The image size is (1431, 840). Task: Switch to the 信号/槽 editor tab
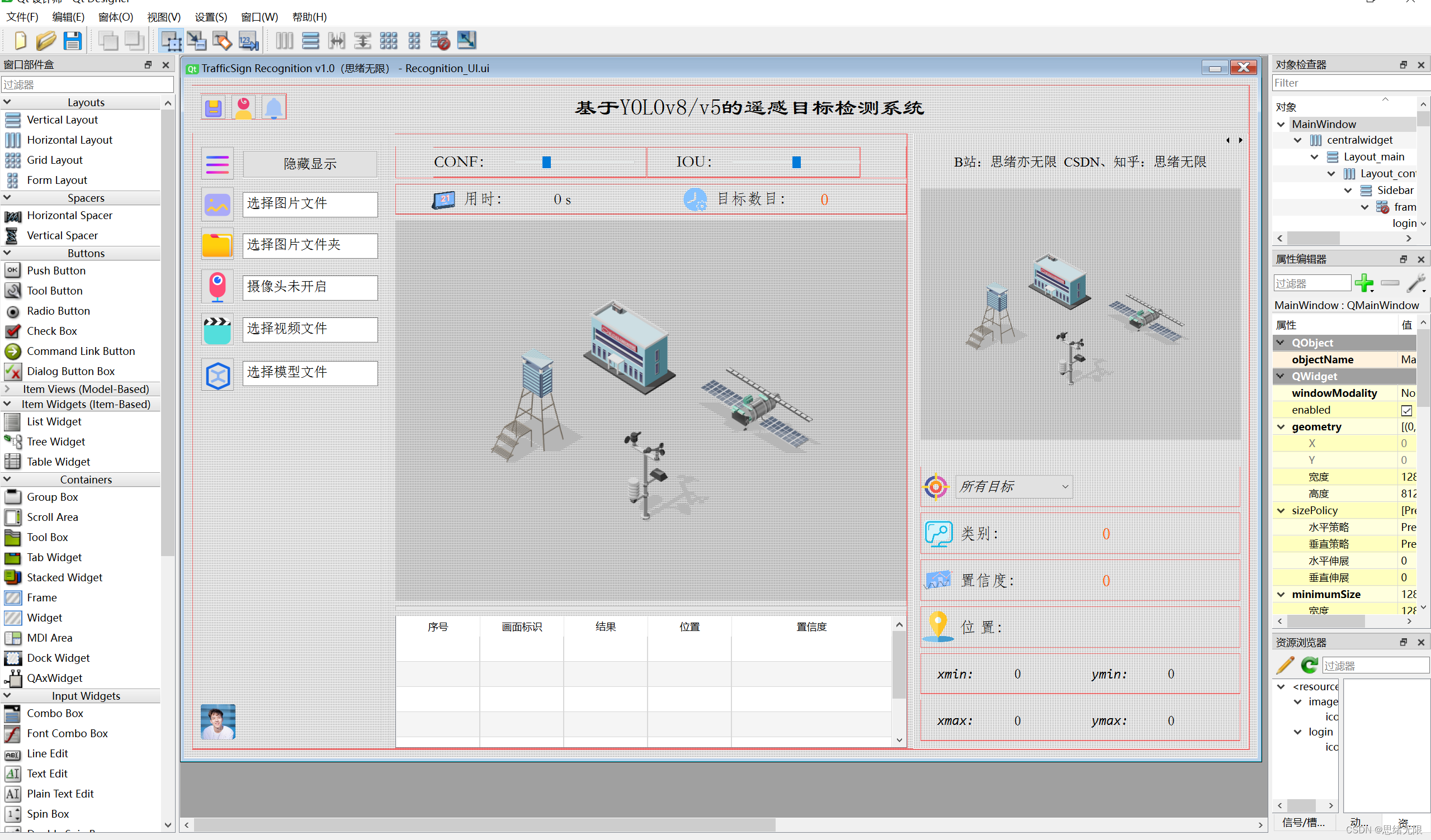[1304, 823]
